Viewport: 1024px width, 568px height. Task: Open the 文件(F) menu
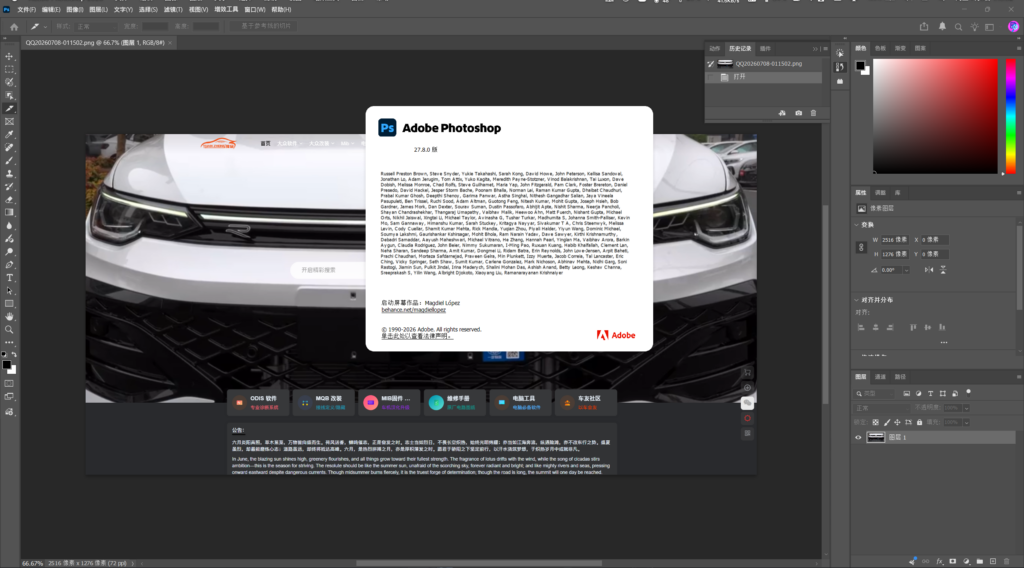tap(26, 10)
